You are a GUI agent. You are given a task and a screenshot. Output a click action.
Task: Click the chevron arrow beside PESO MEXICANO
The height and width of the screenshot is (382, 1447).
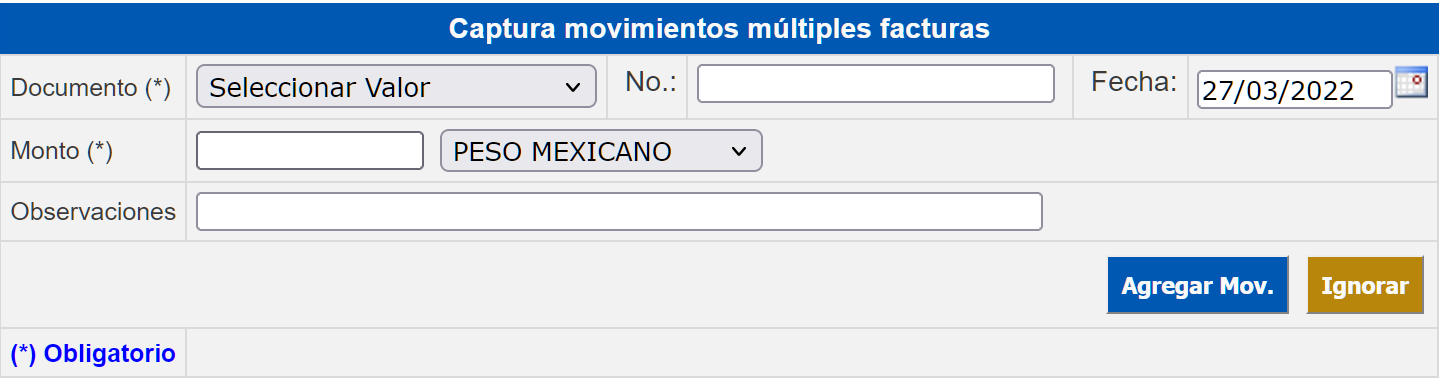tap(739, 151)
